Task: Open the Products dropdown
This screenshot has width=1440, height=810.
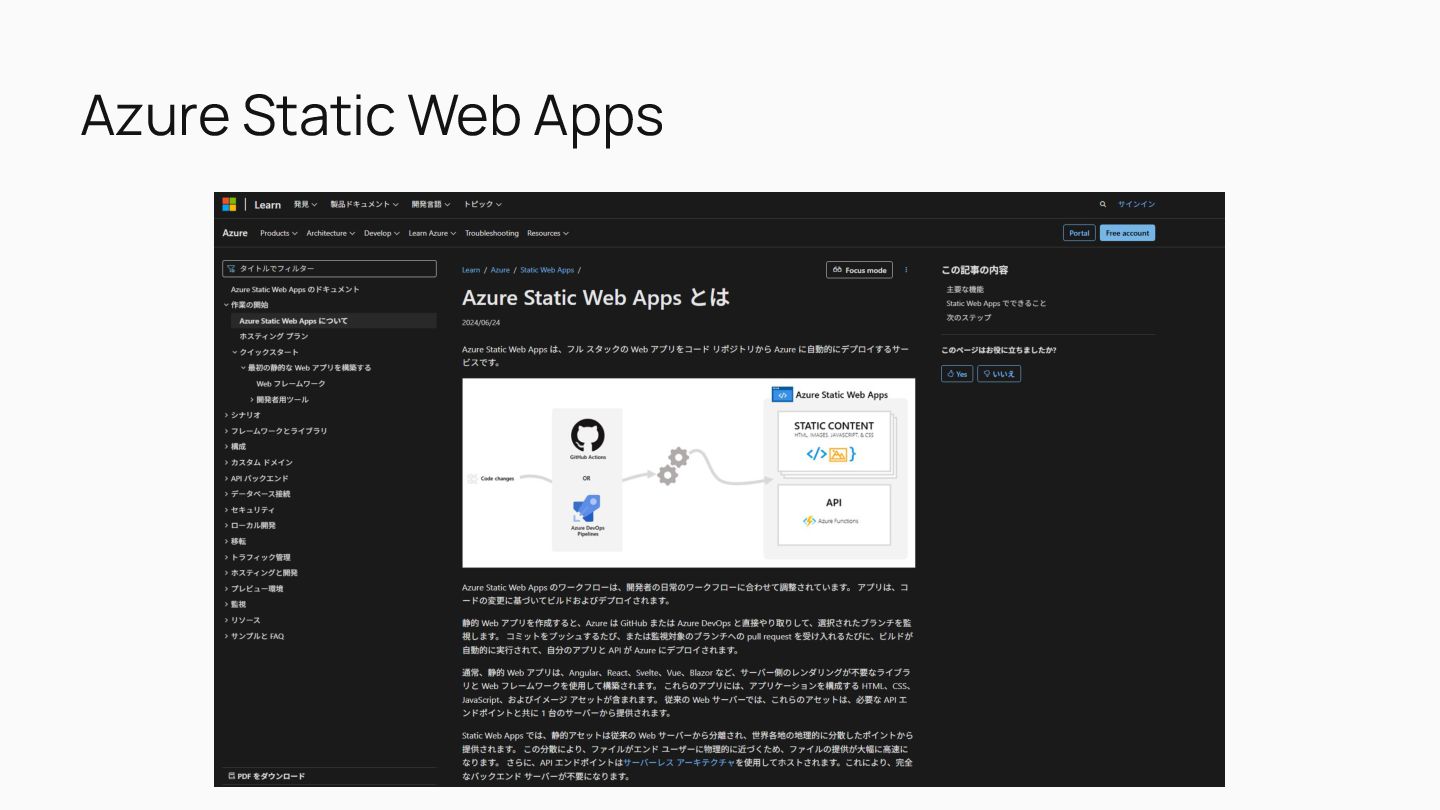Action: tap(279, 233)
